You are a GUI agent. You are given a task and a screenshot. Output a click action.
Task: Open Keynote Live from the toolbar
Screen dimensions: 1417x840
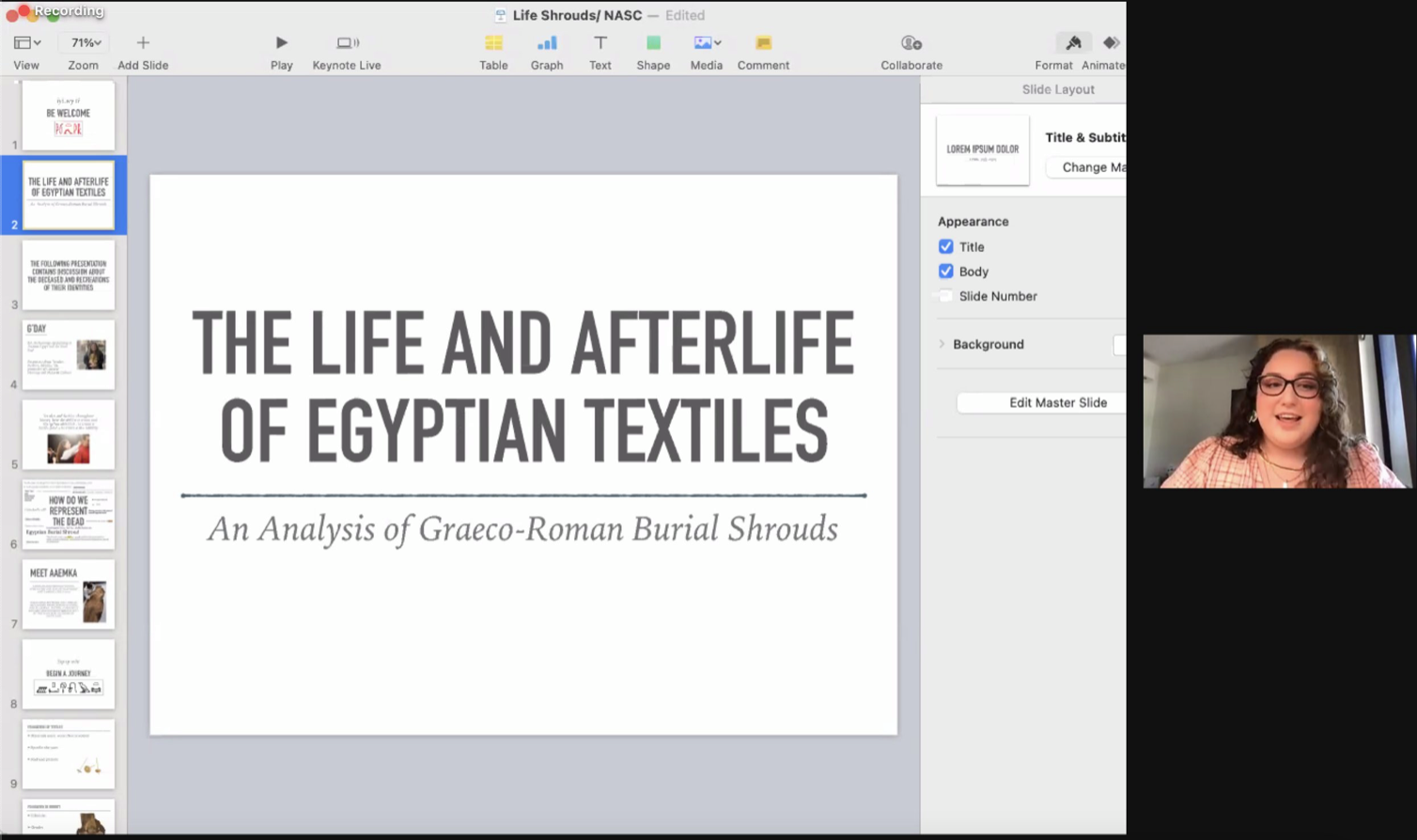click(x=347, y=43)
